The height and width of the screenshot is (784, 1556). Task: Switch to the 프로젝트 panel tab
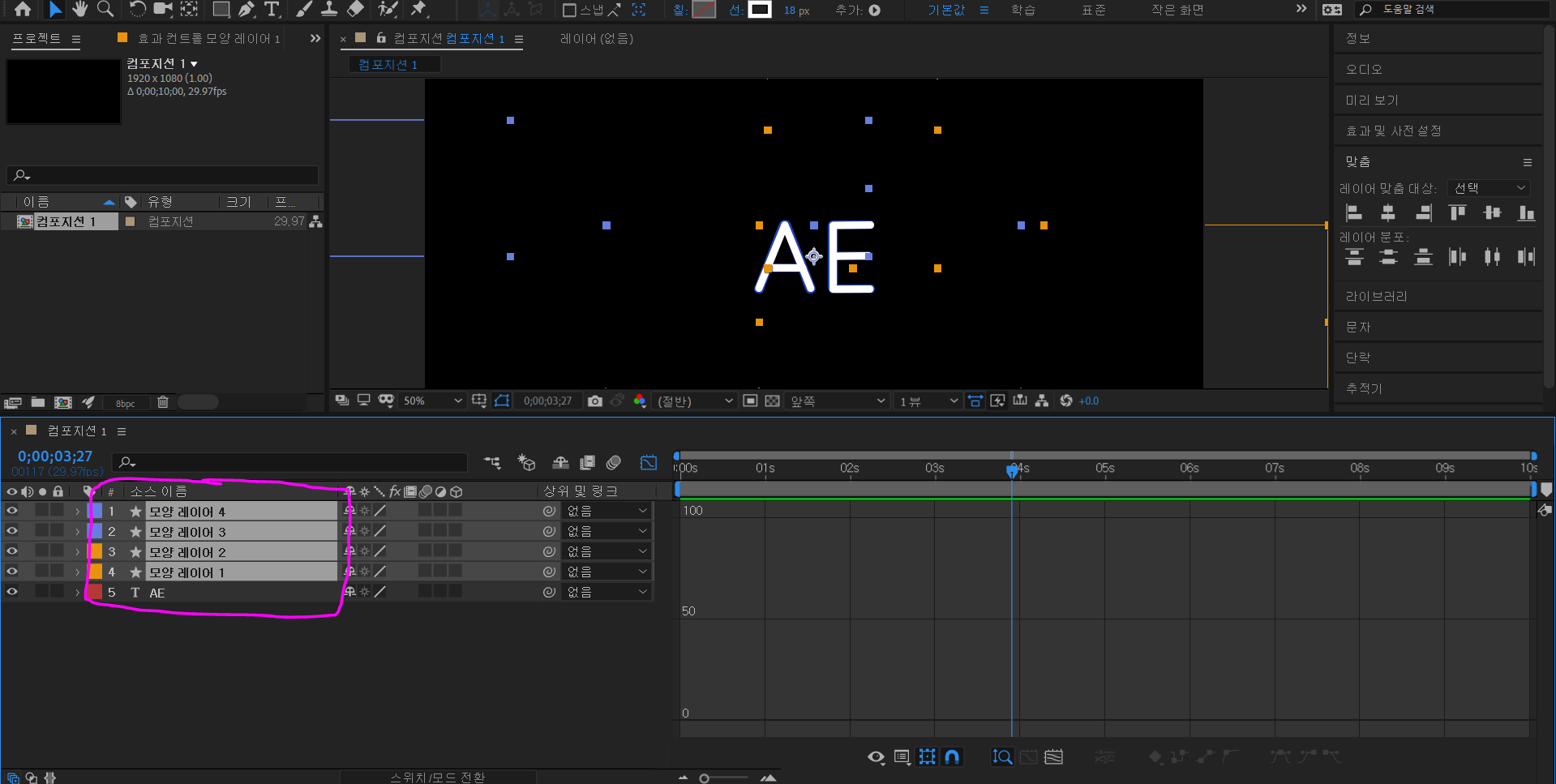pos(36,38)
